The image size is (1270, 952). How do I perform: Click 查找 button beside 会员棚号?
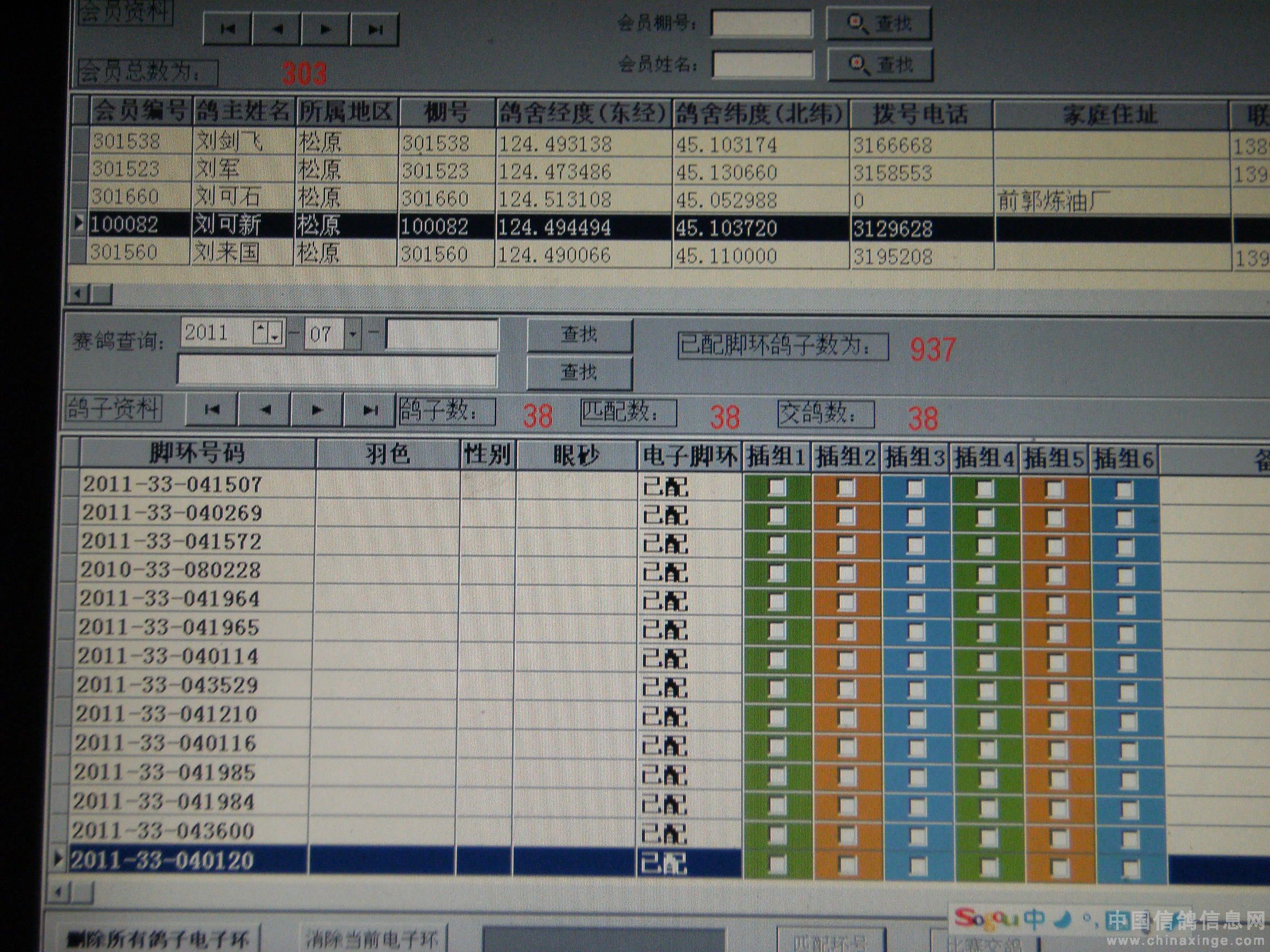[878, 24]
